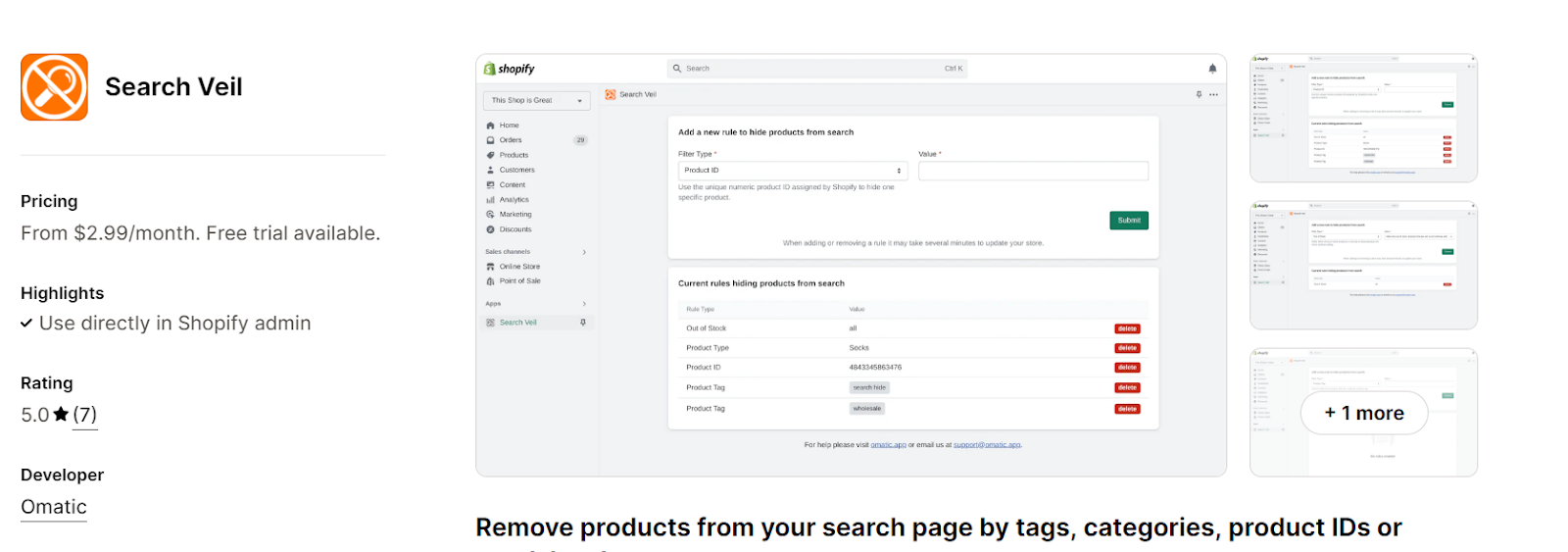Click the Orders icon in the sidebar
Screen dimensions: 1568x552
(490, 140)
